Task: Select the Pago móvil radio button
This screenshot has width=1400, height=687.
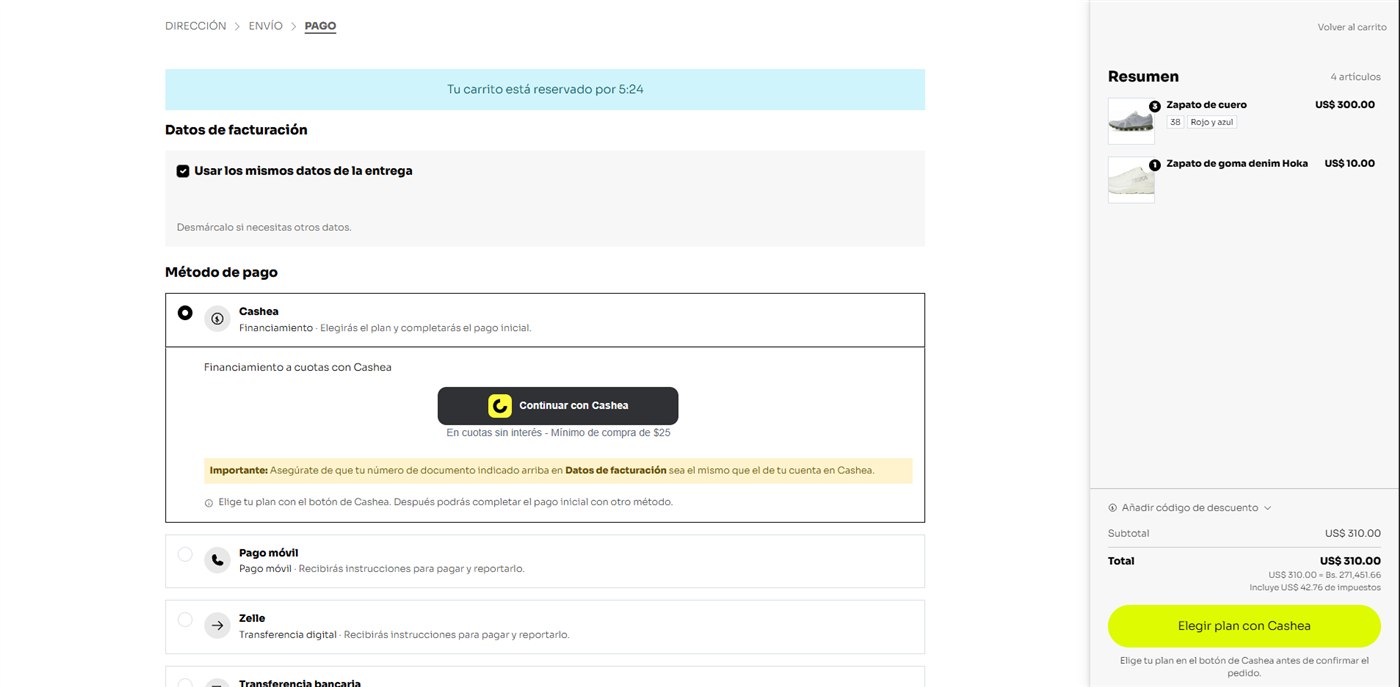Action: [185, 554]
